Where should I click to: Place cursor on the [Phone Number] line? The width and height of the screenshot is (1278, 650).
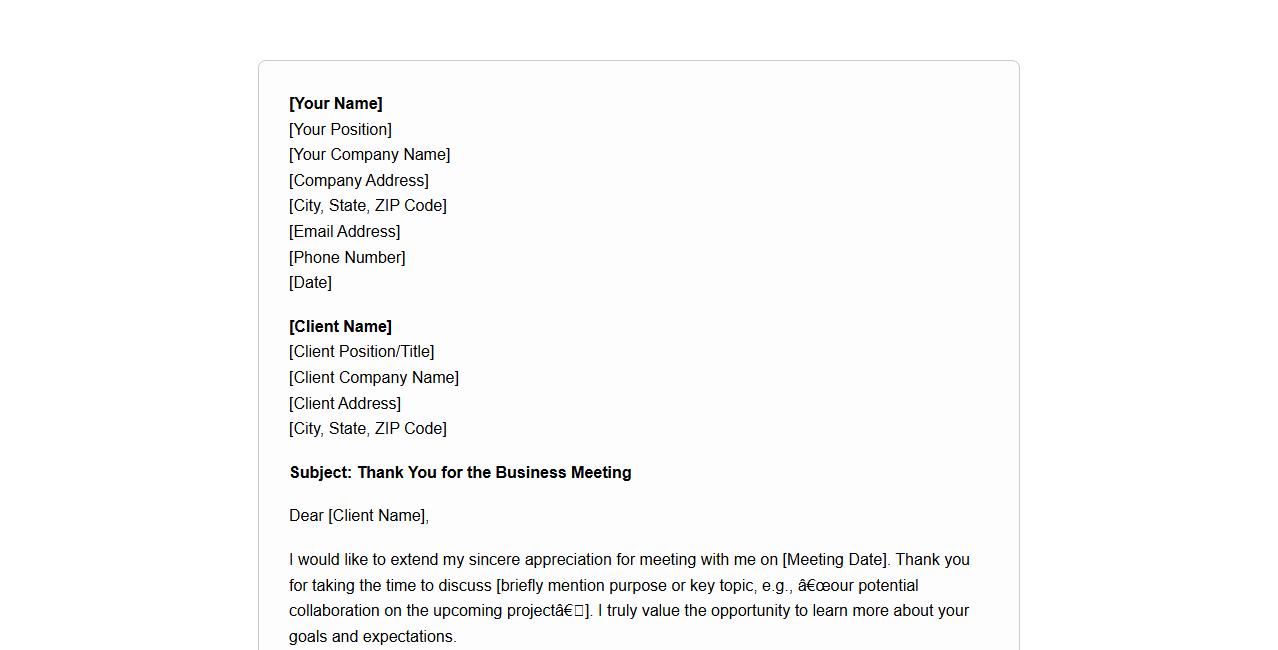[x=347, y=258]
